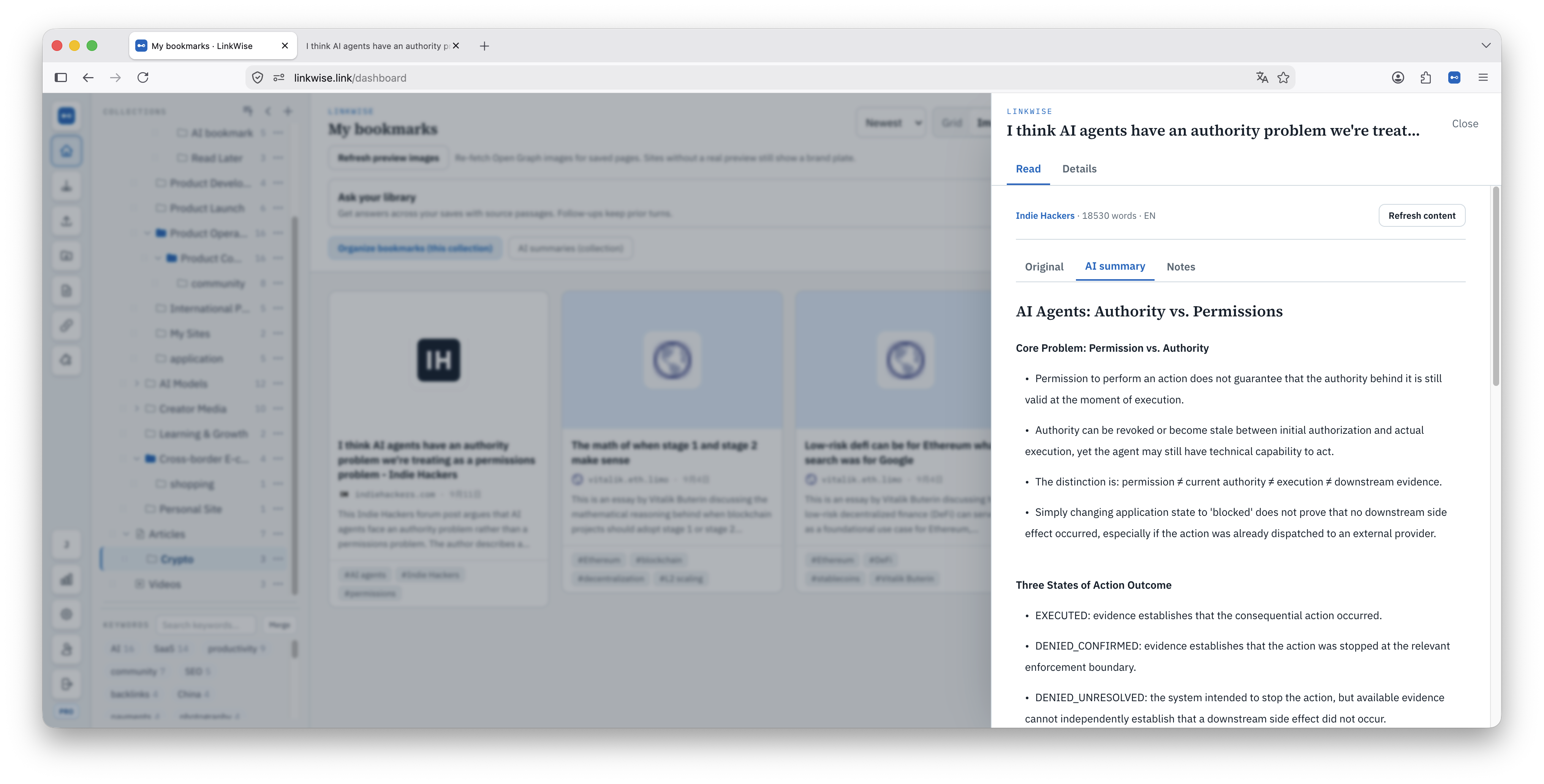Click AI summaries (collection) button
Screen dimensions: 1544x784
coord(570,248)
